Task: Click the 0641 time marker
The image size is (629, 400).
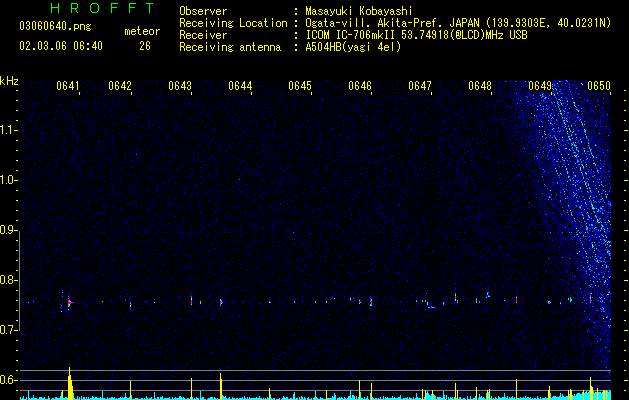Action: (x=68, y=86)
